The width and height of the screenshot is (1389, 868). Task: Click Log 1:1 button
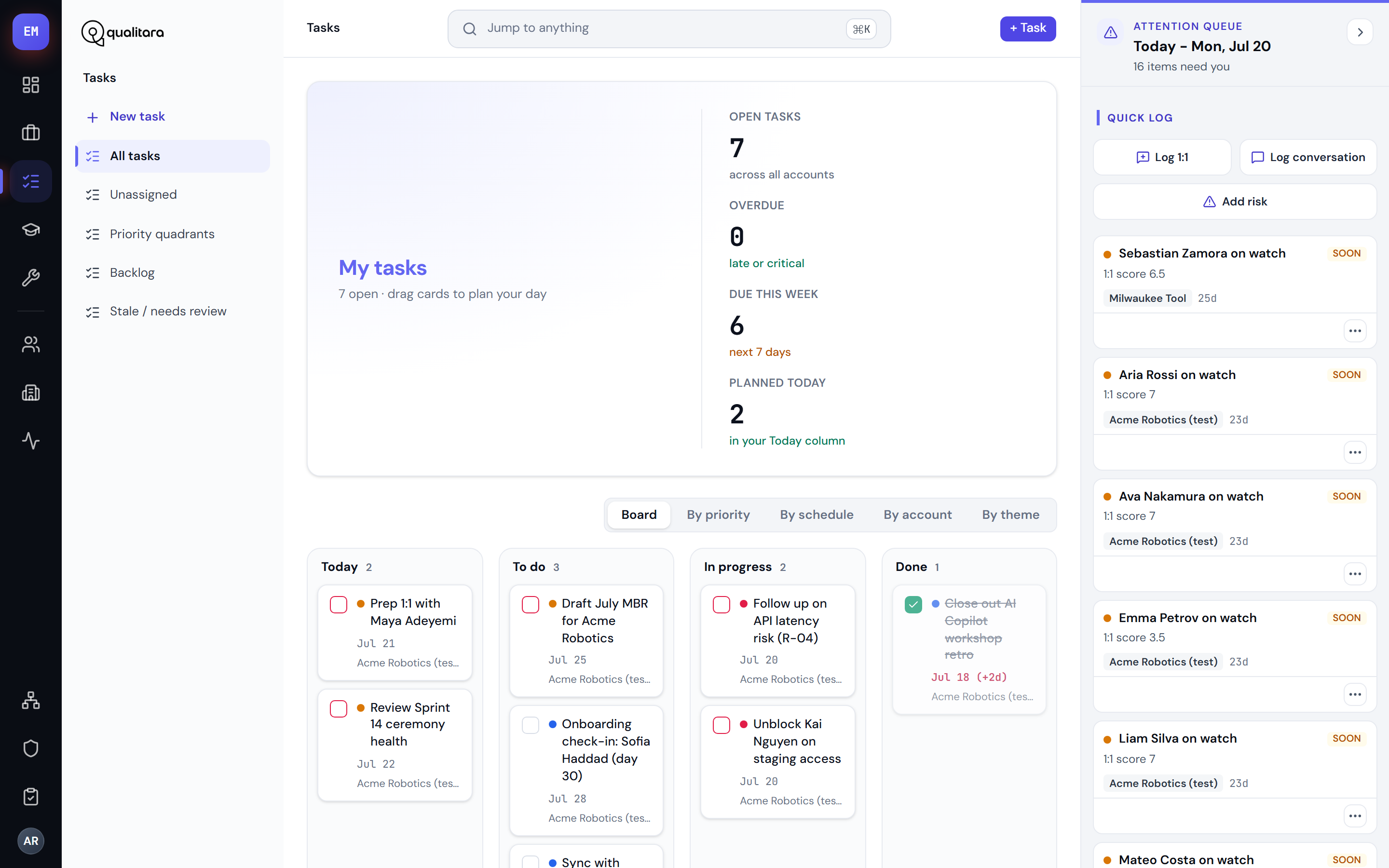[x=1162, y=157]
